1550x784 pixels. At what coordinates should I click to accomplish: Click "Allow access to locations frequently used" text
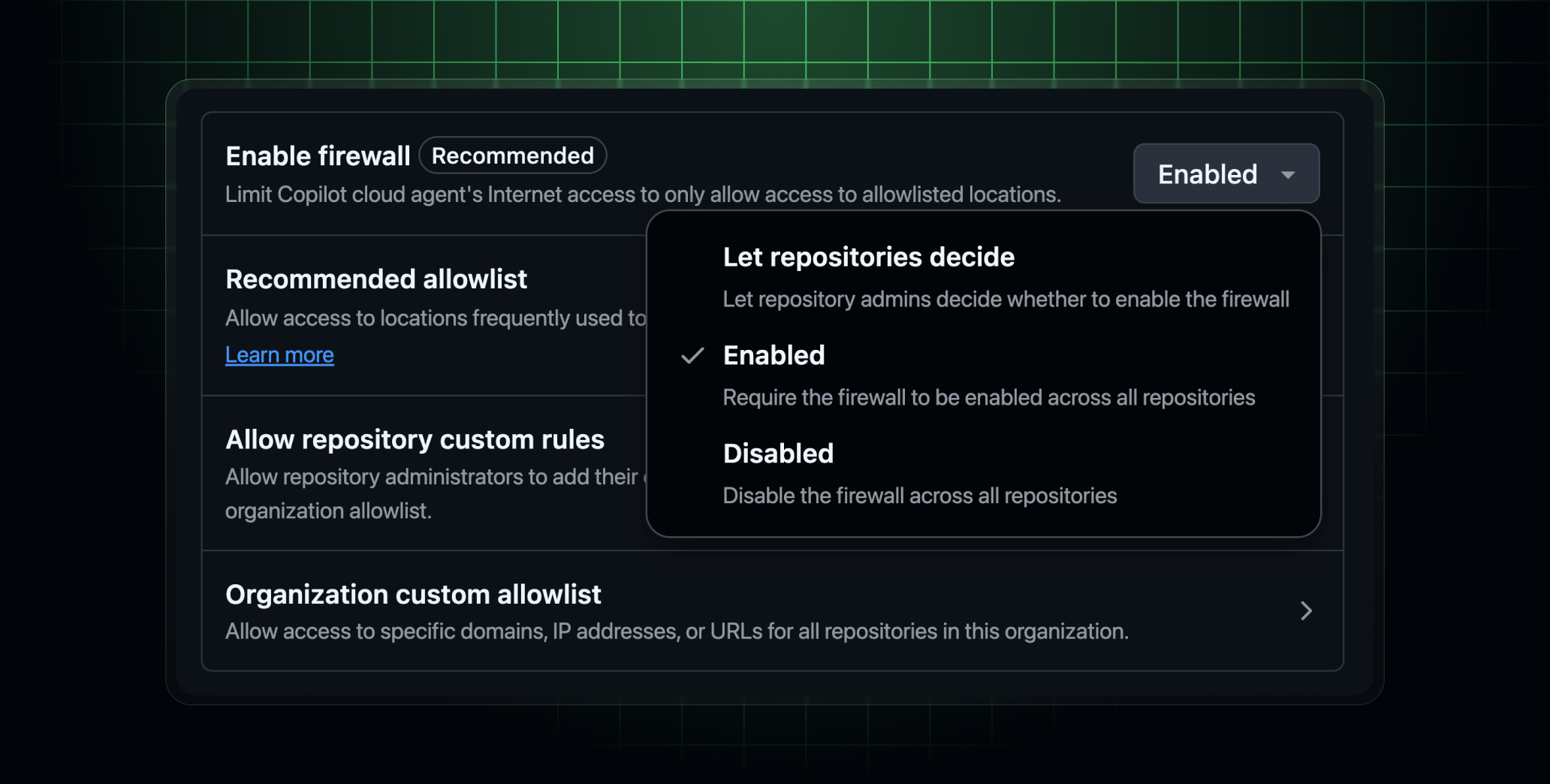(x=436, y=318)
